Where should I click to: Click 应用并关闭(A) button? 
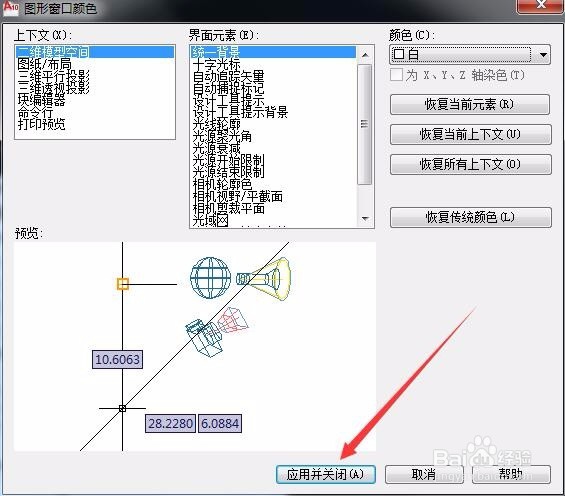(x=326, y=474)
